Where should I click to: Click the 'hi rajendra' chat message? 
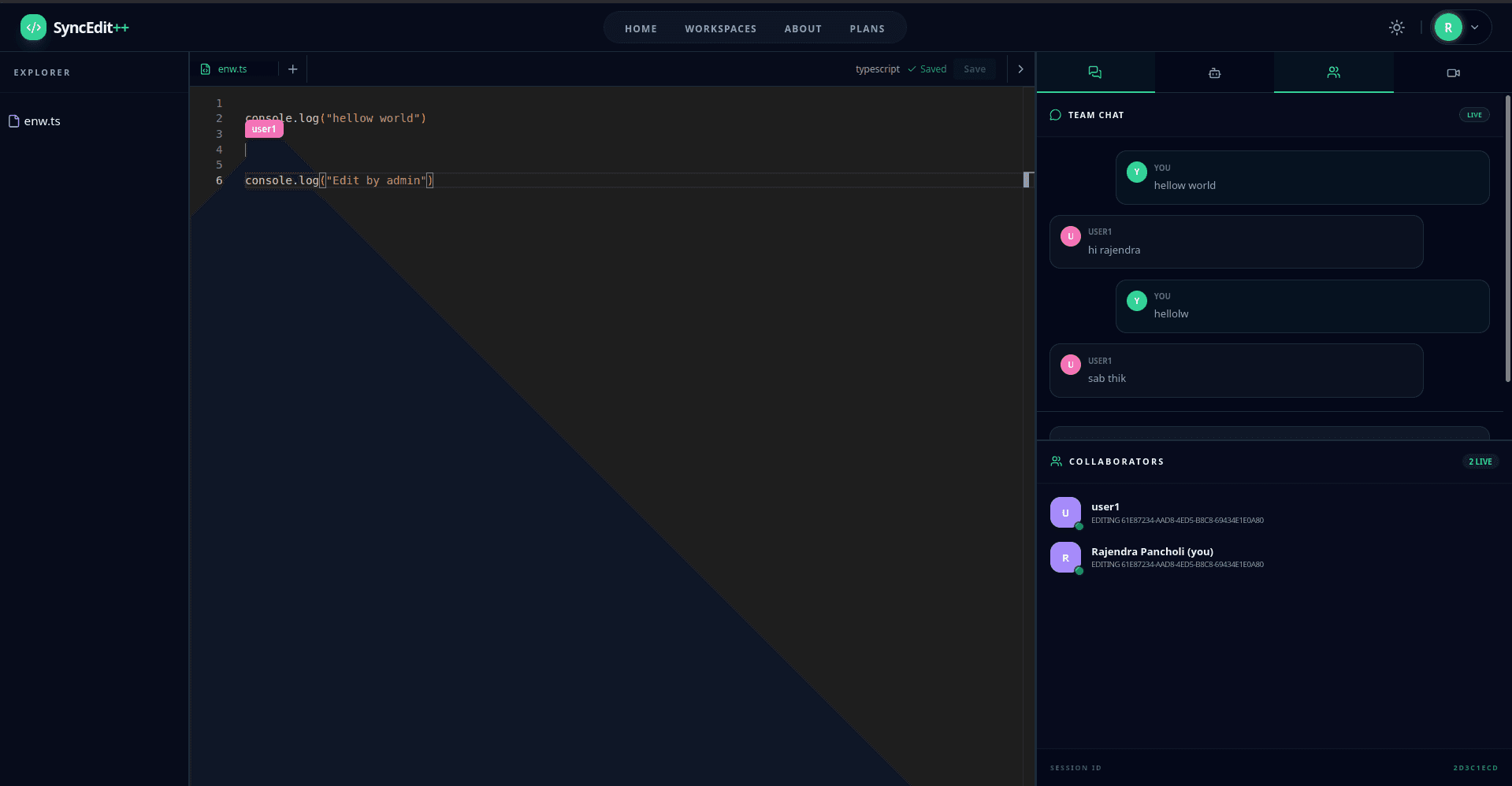click(x=1236, y=242)
